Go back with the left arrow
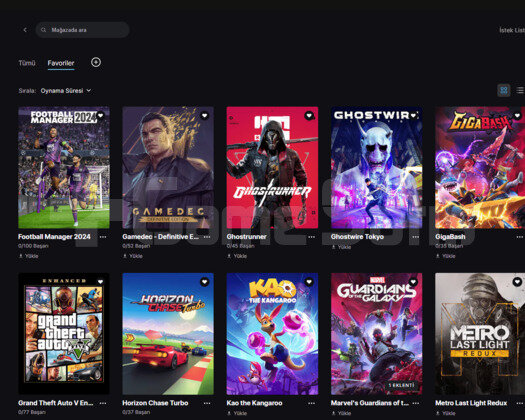 [25, 30]
